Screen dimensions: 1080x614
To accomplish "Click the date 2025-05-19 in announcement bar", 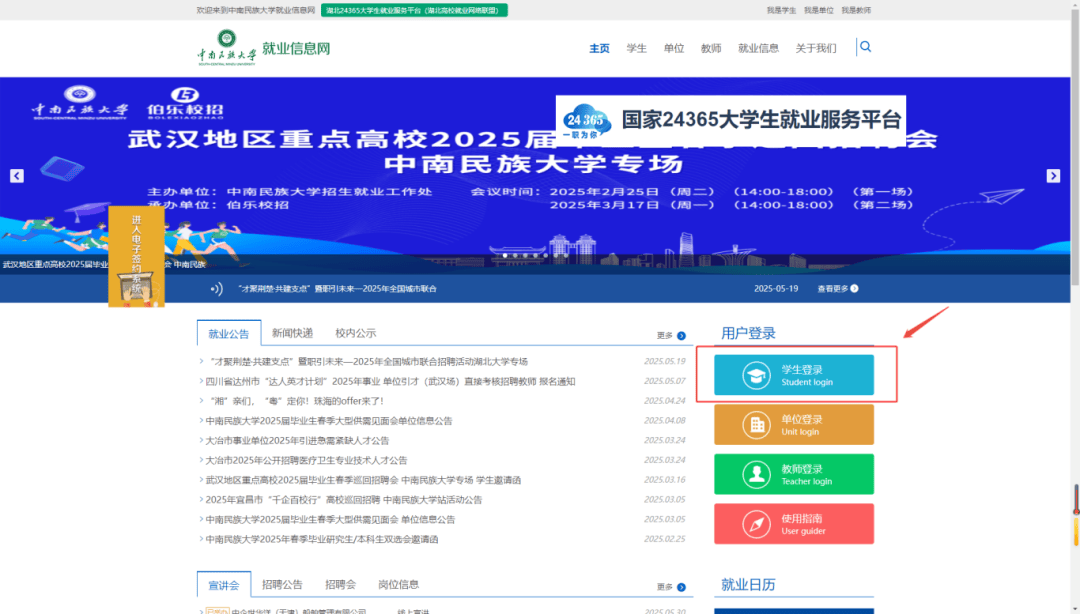I will (776, 289).
